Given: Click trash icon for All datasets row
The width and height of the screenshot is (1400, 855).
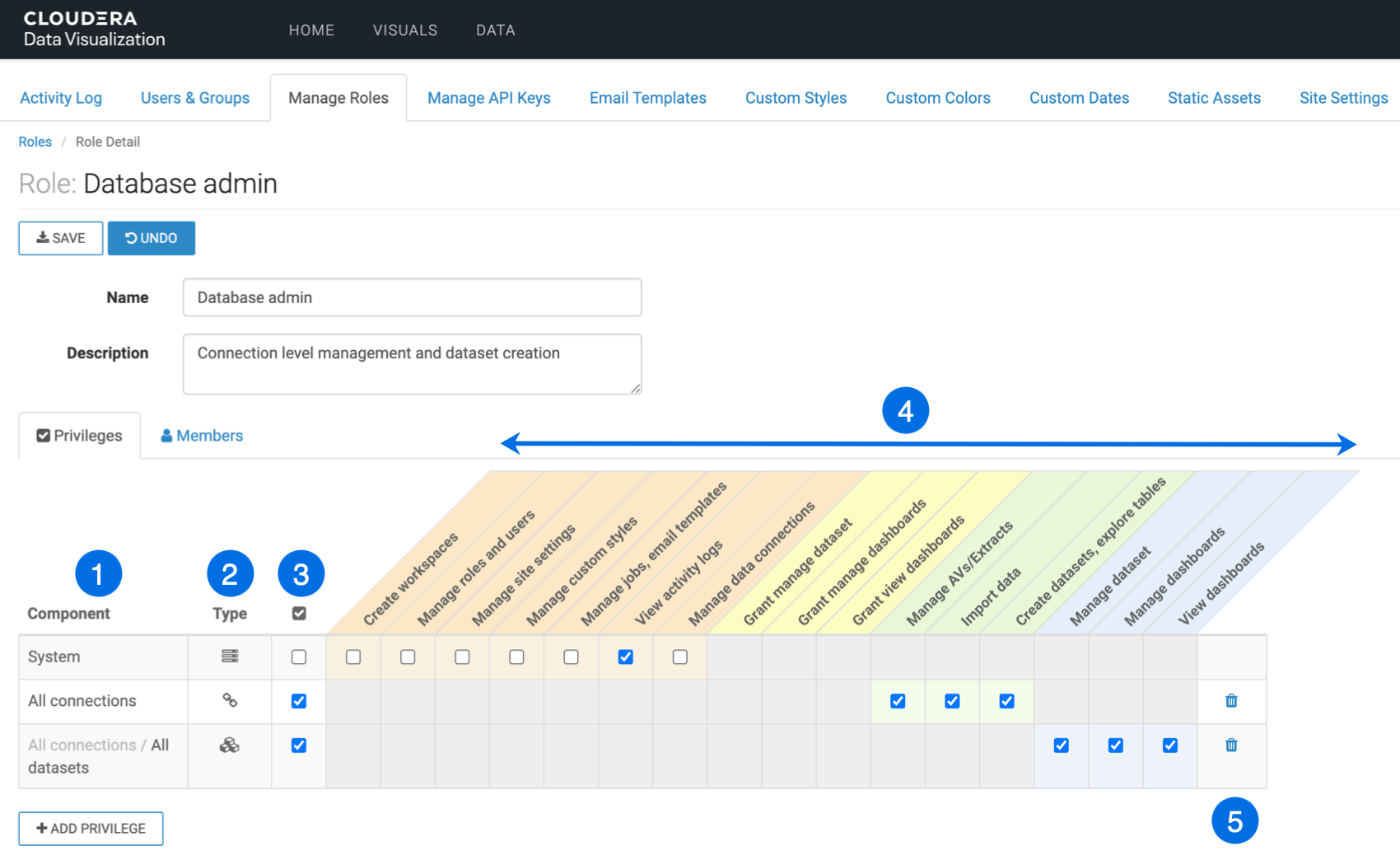Looking at the screenshot, I should click(1231, 745).
